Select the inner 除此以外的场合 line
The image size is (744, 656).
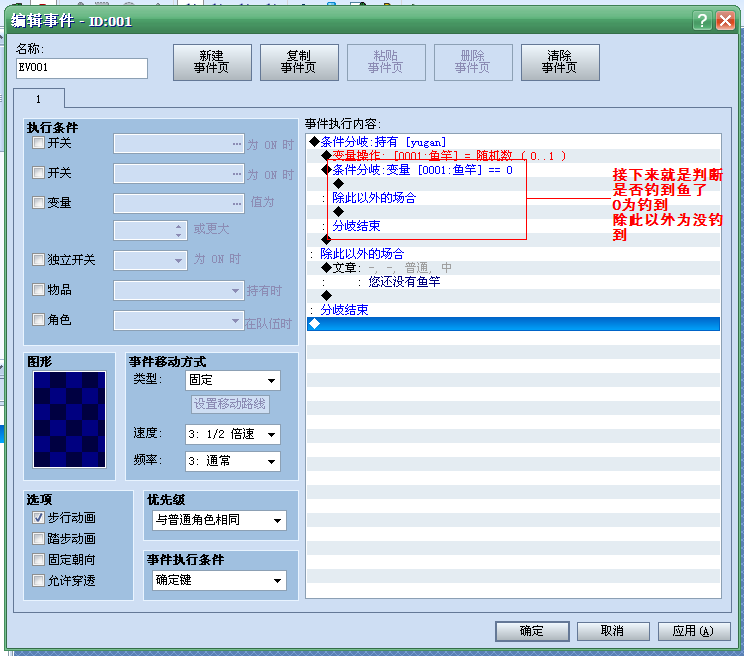pyautogui.click(x=513, y=198)
